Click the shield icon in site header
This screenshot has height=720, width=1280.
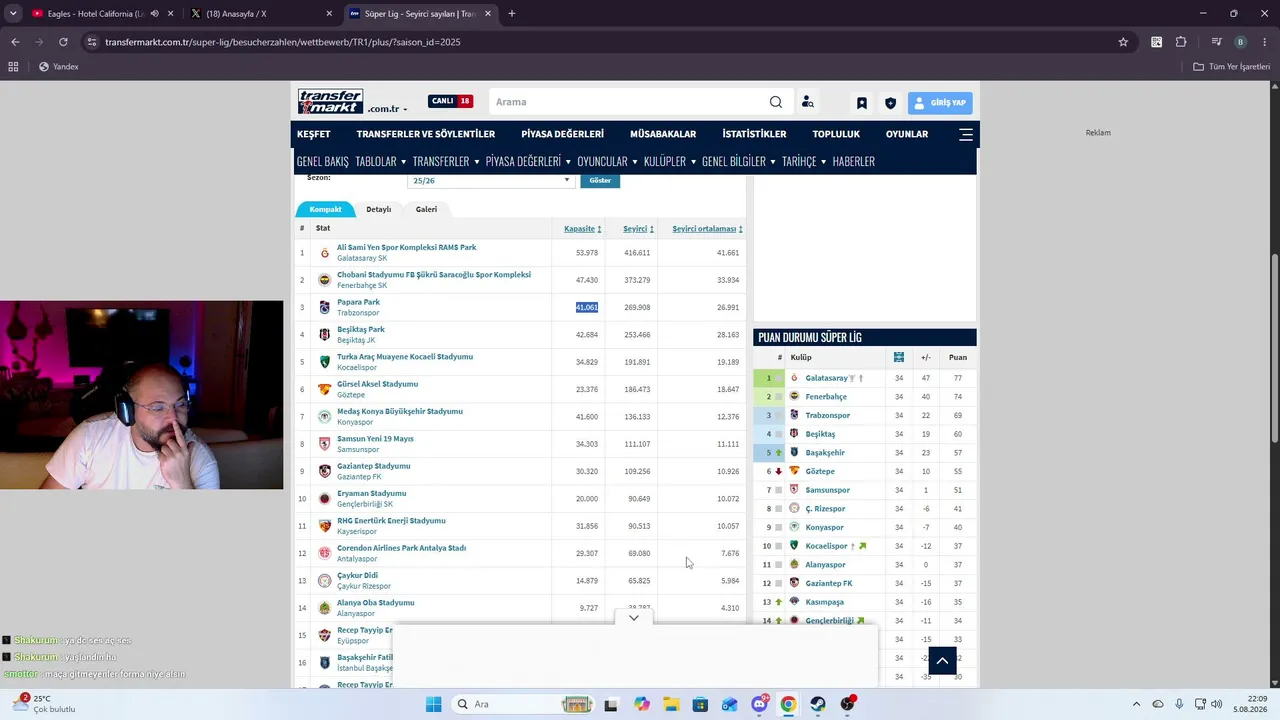(x=890, y=102)
